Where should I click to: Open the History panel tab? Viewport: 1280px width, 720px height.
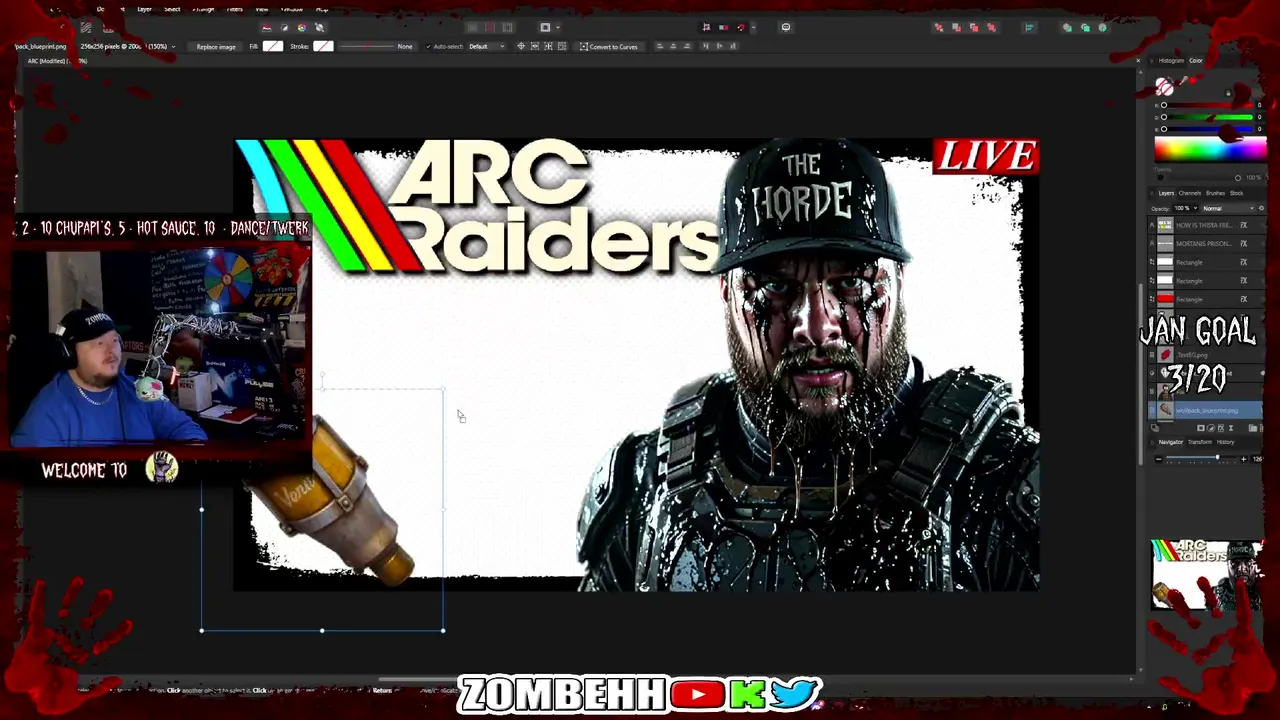[1225, 442]
